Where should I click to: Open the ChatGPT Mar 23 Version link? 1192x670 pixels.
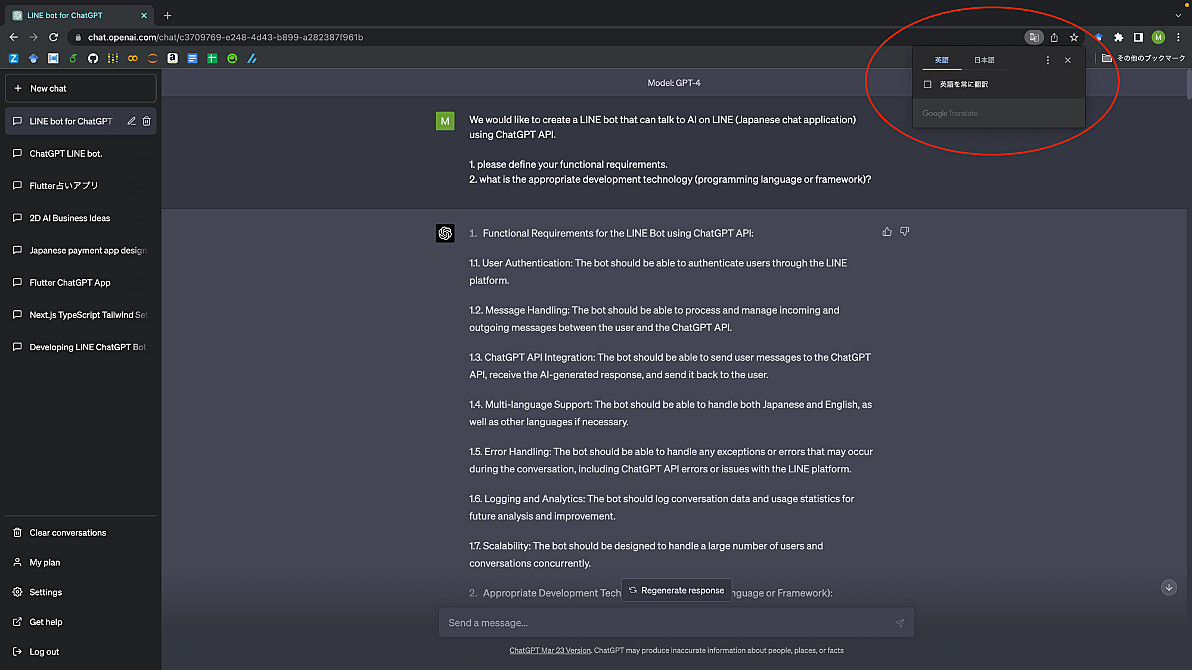click(550, 650)
